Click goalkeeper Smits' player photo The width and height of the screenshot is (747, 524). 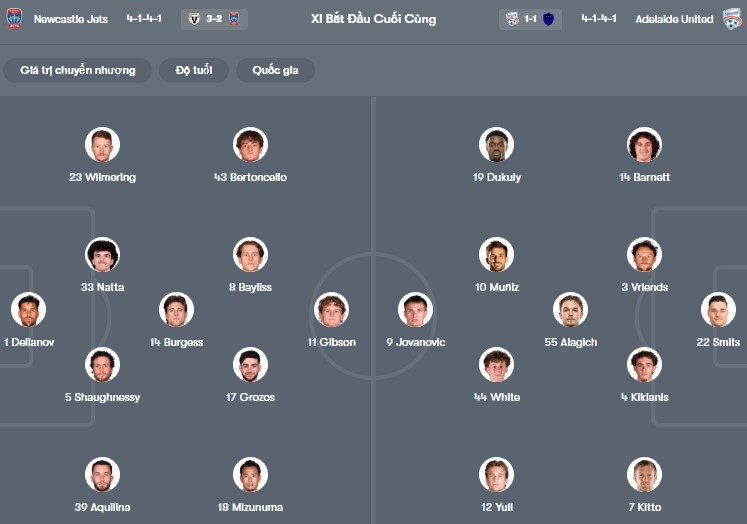pos(718,310)
